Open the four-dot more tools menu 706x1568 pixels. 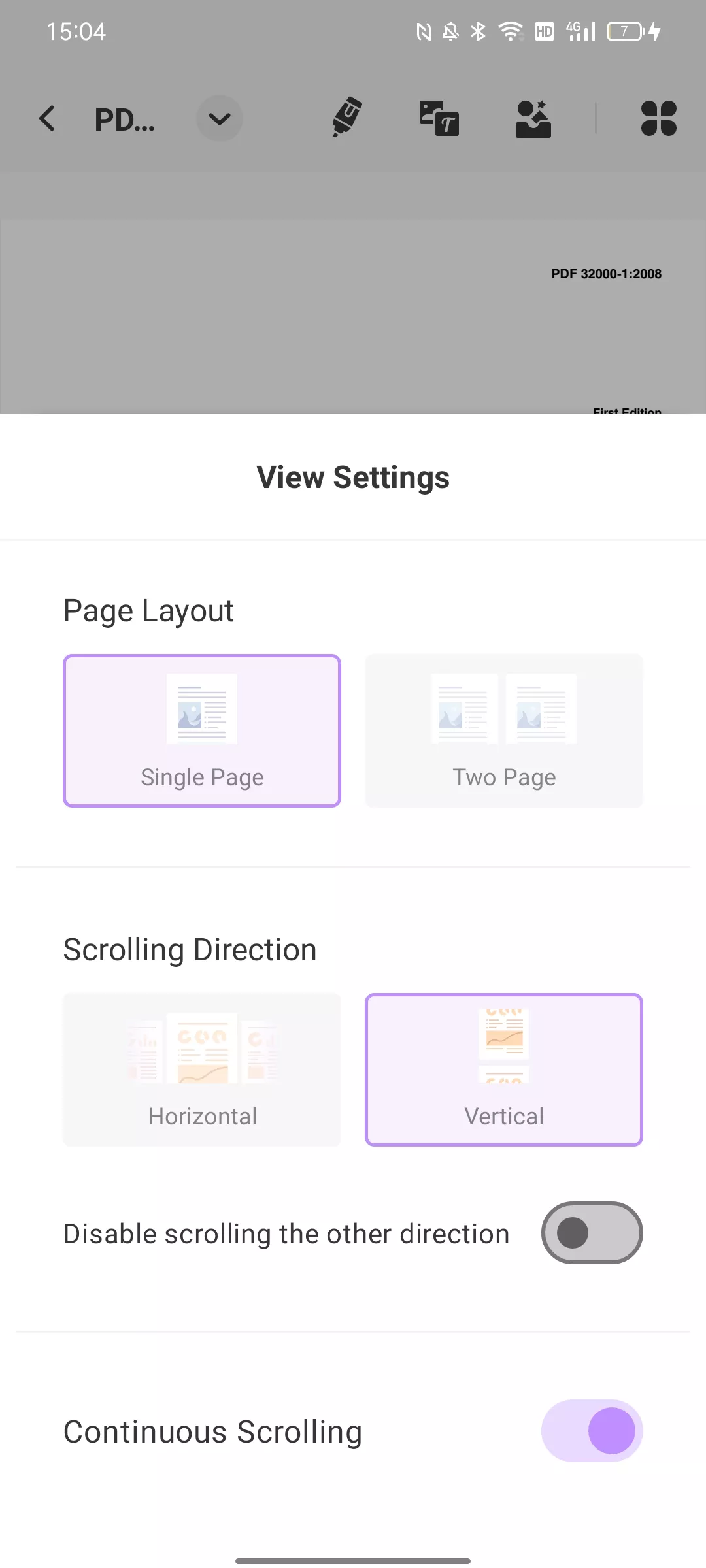658,118
